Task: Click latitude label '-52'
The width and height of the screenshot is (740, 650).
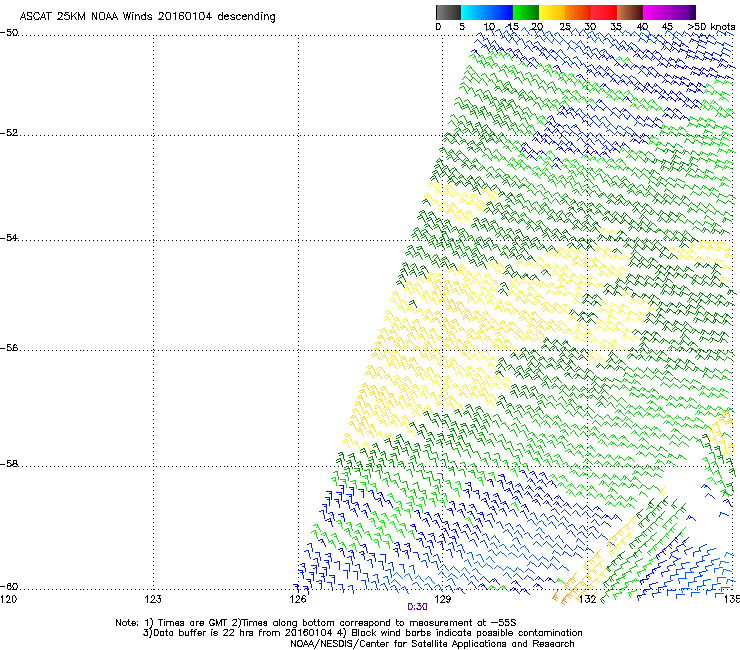Action: pos(10,133)
